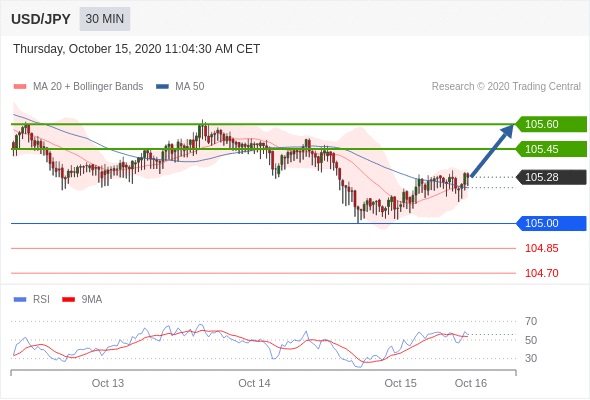Image resolution: width=590 pixels, height=400 pixels.
Task: Open the Research © 2020 Trading Central link
Action: pyautogui.click(x=506, y=87)
